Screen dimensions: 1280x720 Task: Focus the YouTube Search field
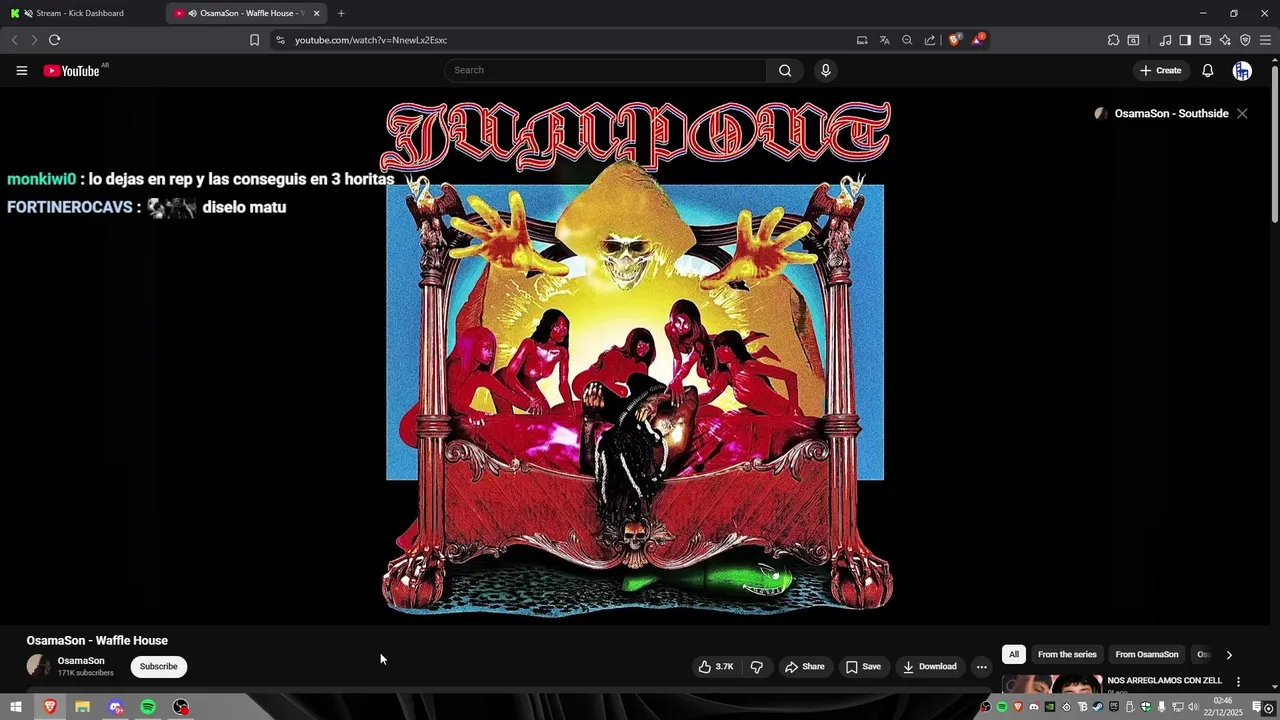606,70
